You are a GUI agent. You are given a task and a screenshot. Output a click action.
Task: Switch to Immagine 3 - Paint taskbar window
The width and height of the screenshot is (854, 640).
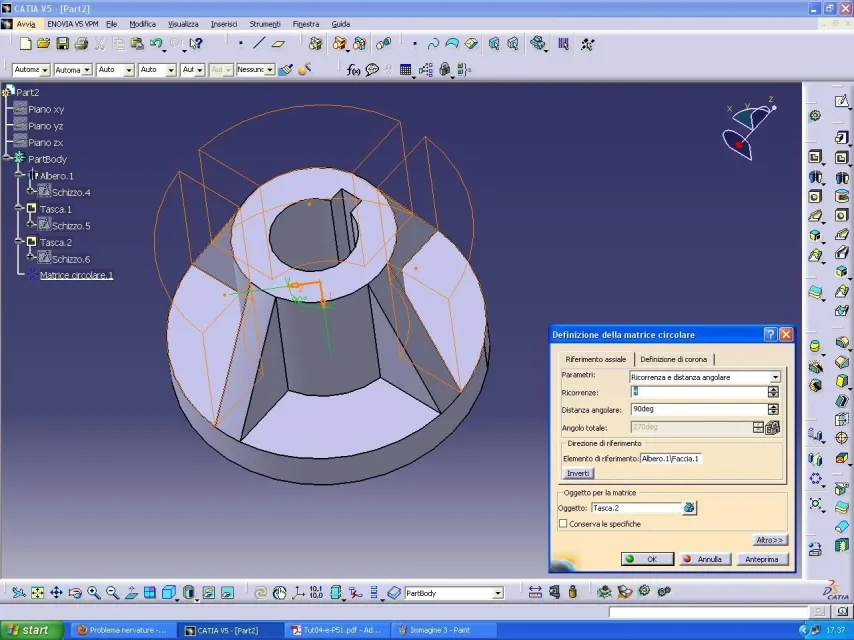click(442, 630)
